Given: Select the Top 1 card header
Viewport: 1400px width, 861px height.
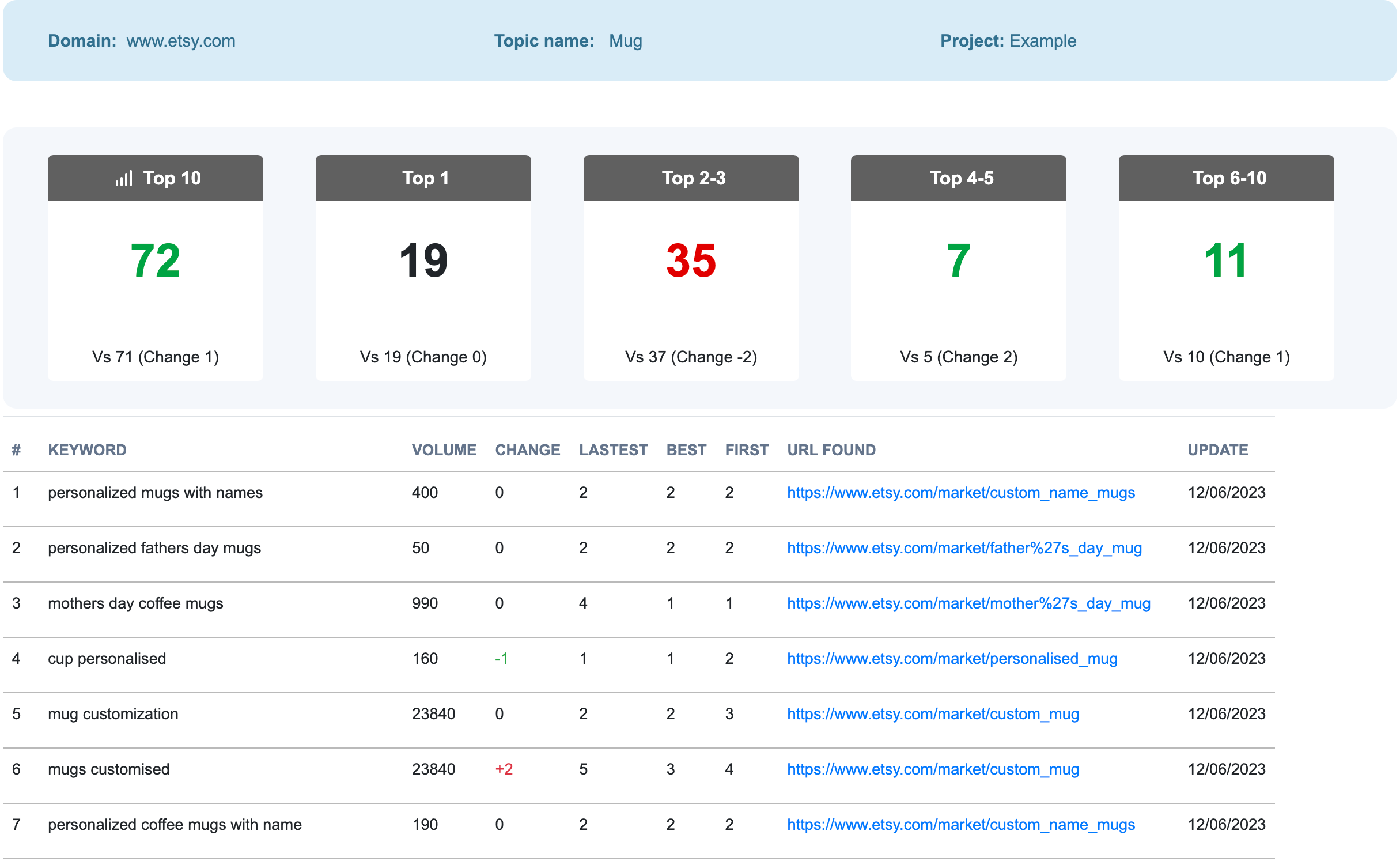Looking at the screenshot, I should tap(424, 179).
